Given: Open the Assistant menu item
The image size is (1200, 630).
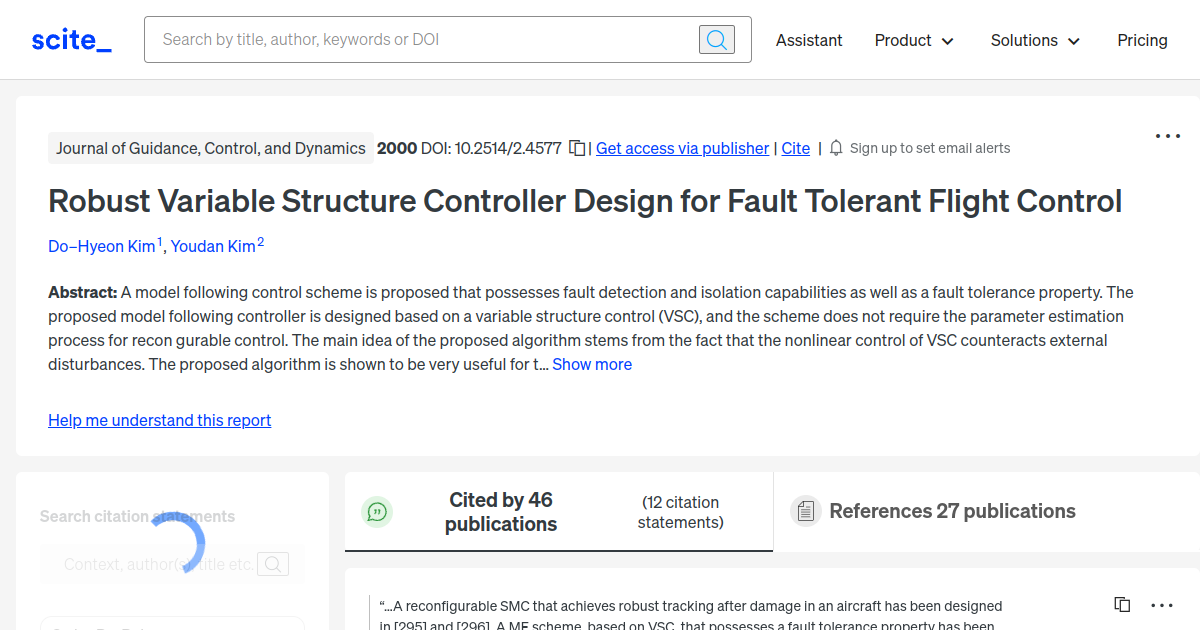Looking at the screenshot, I should [x=809, y=40].
